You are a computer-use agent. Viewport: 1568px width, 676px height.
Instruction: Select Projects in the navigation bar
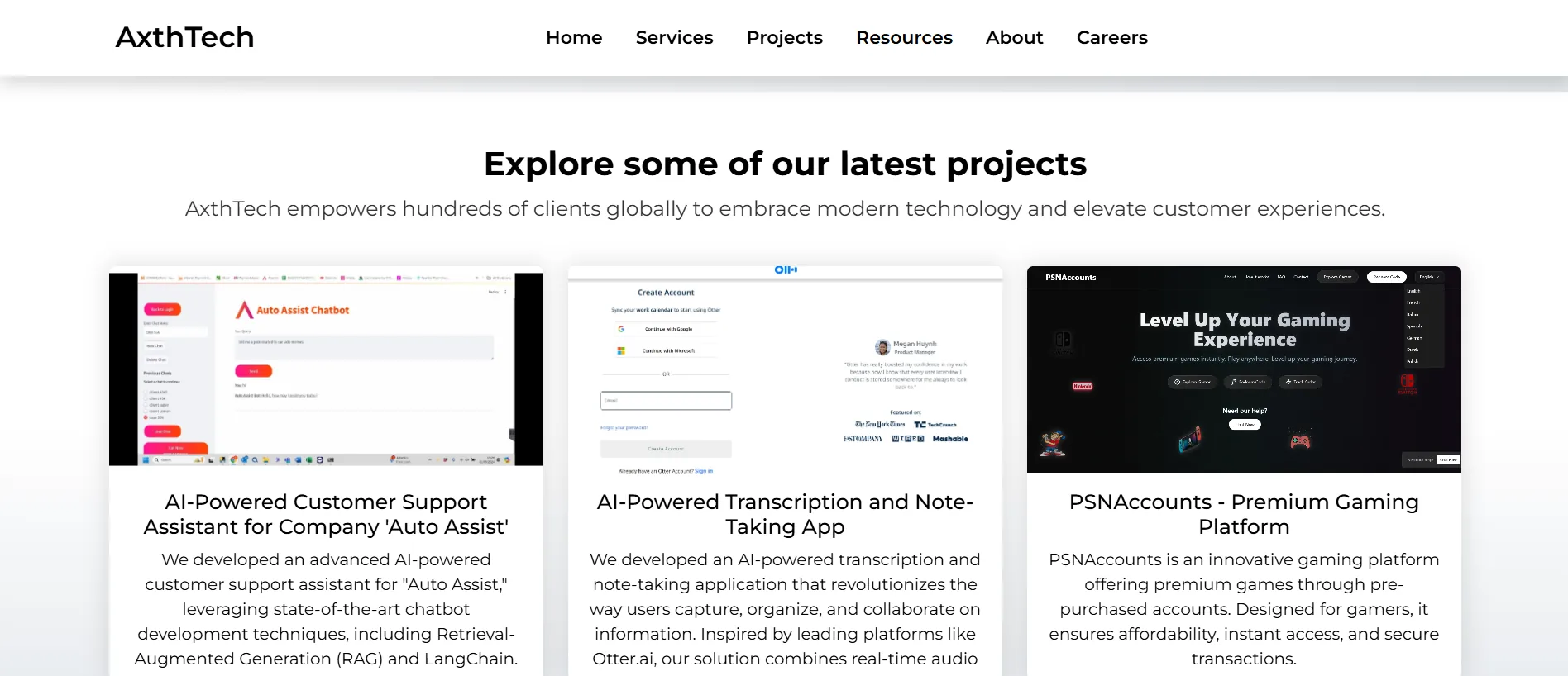pos(784,37)
